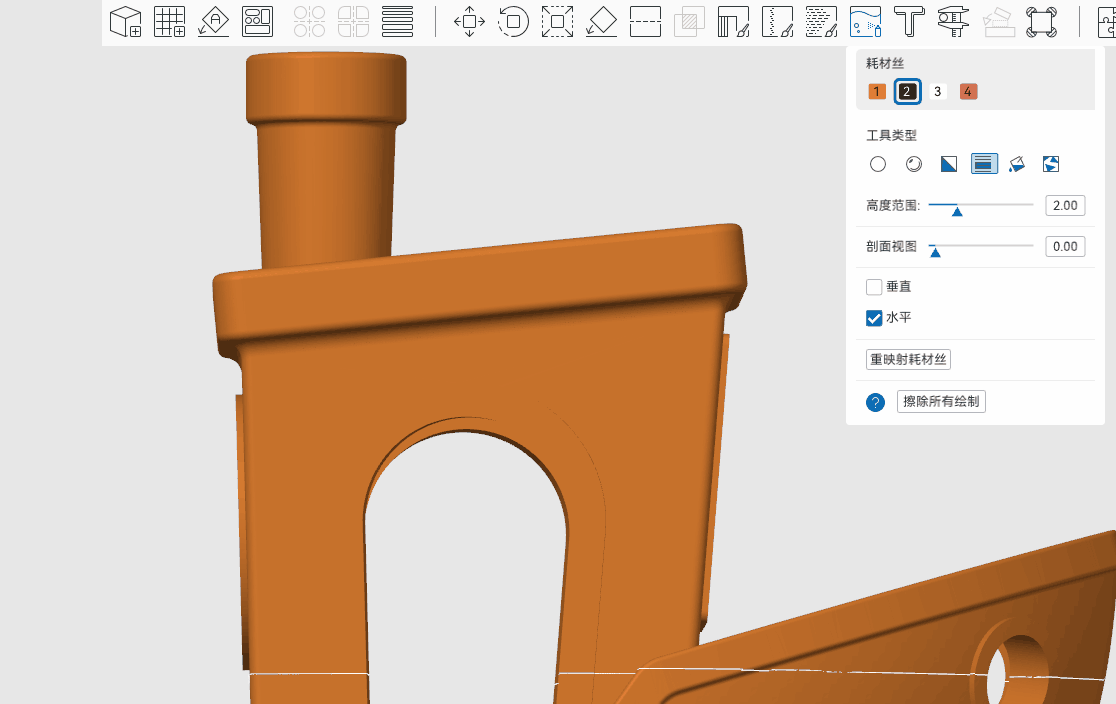Click the 高度范围 value field 2.00
Viewport: 1116px width, 704px height.
click(1065, 205)
